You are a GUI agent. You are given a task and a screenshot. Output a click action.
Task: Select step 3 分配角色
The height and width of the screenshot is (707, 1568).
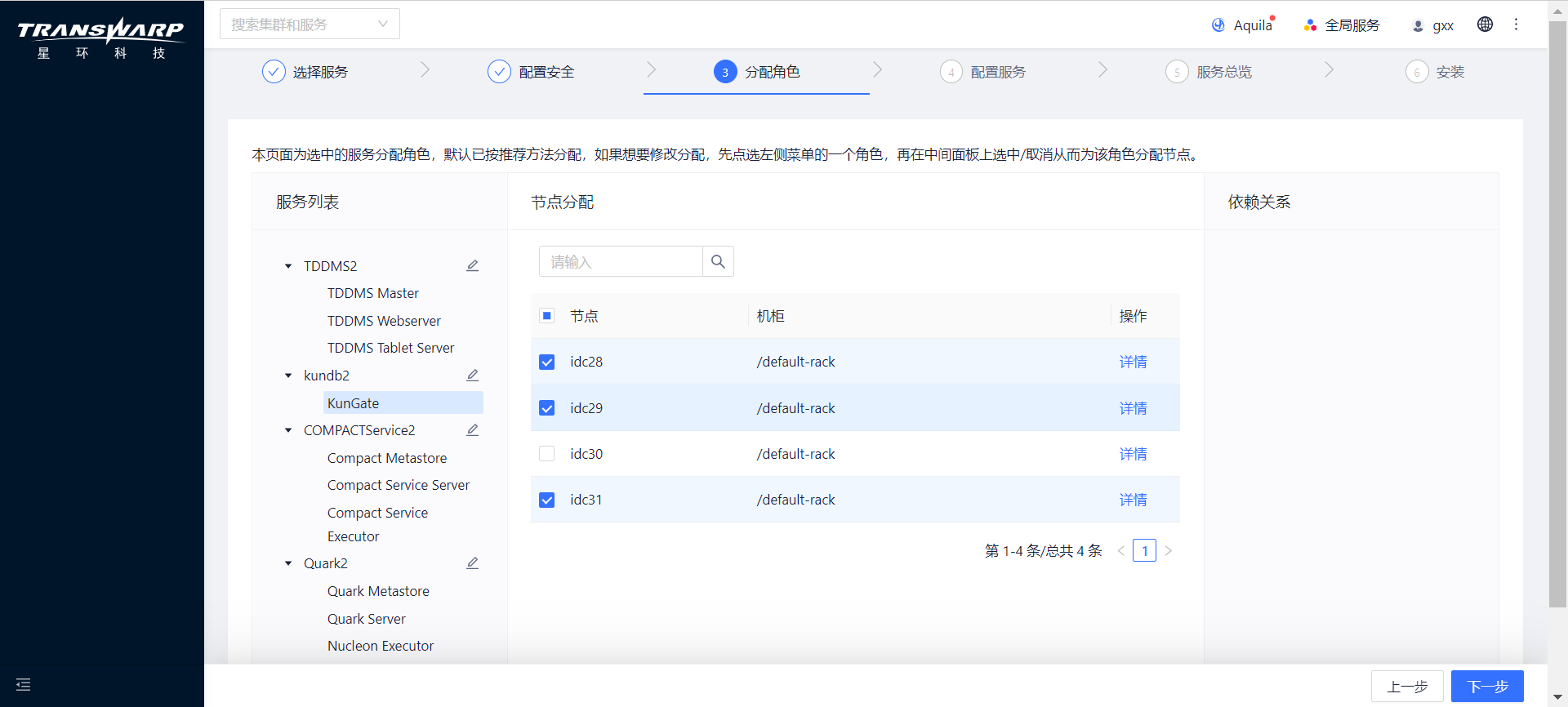point(756,72)
